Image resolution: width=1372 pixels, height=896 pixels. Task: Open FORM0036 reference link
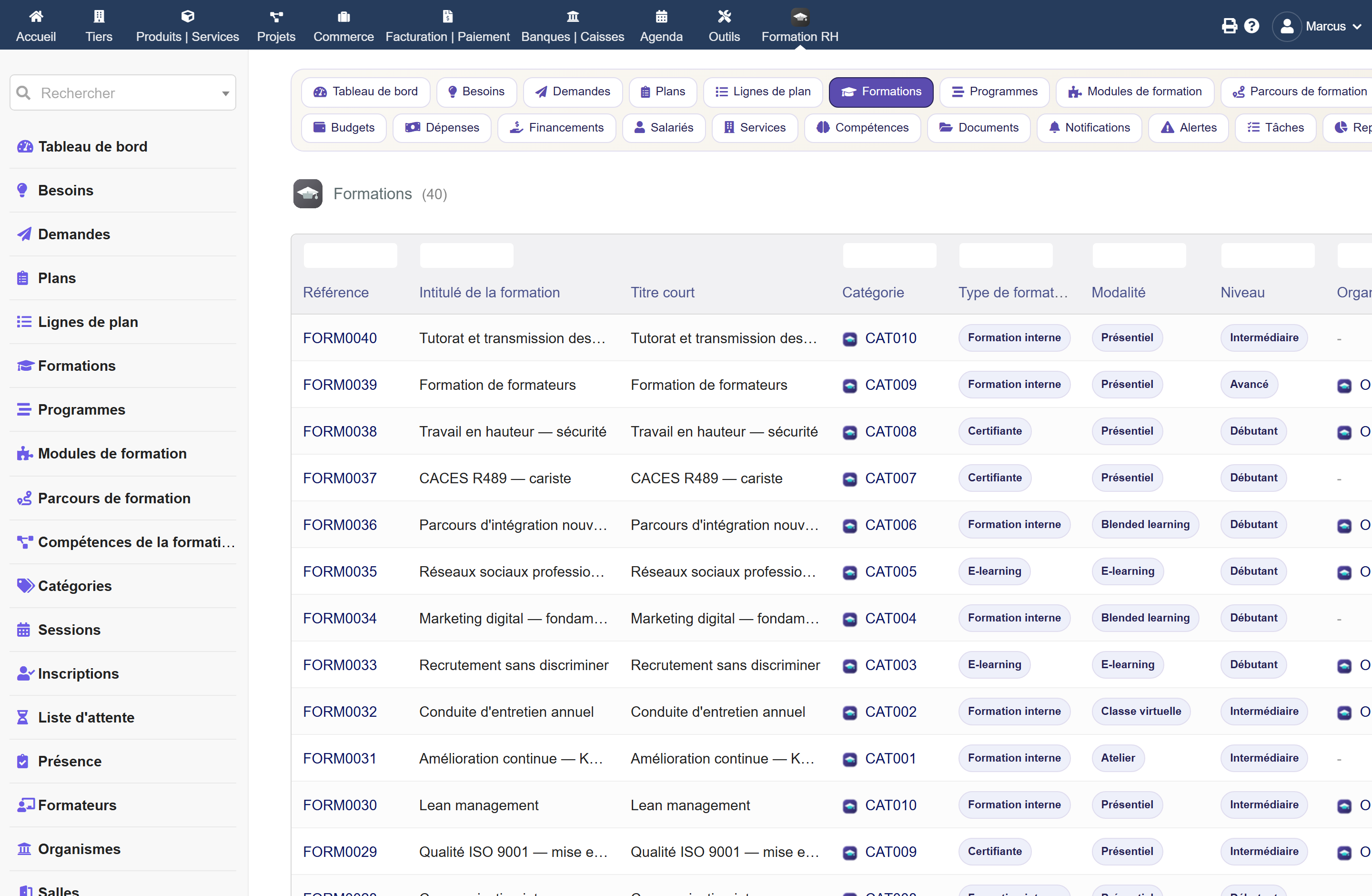[x=340, y=525]
